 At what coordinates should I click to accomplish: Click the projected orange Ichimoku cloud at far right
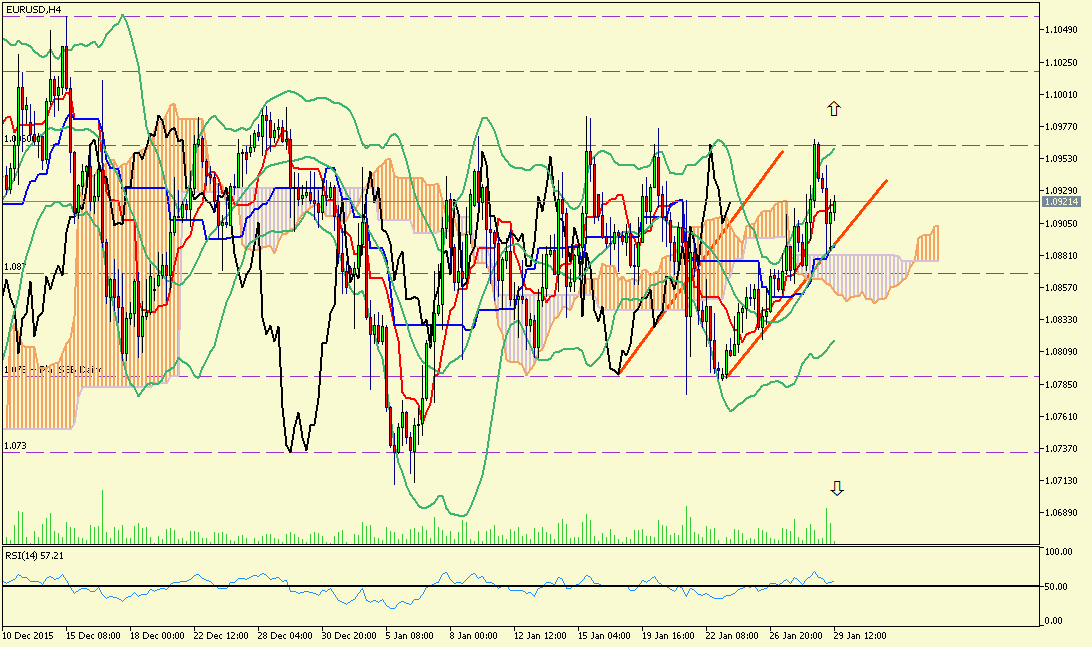coord(927,245)
